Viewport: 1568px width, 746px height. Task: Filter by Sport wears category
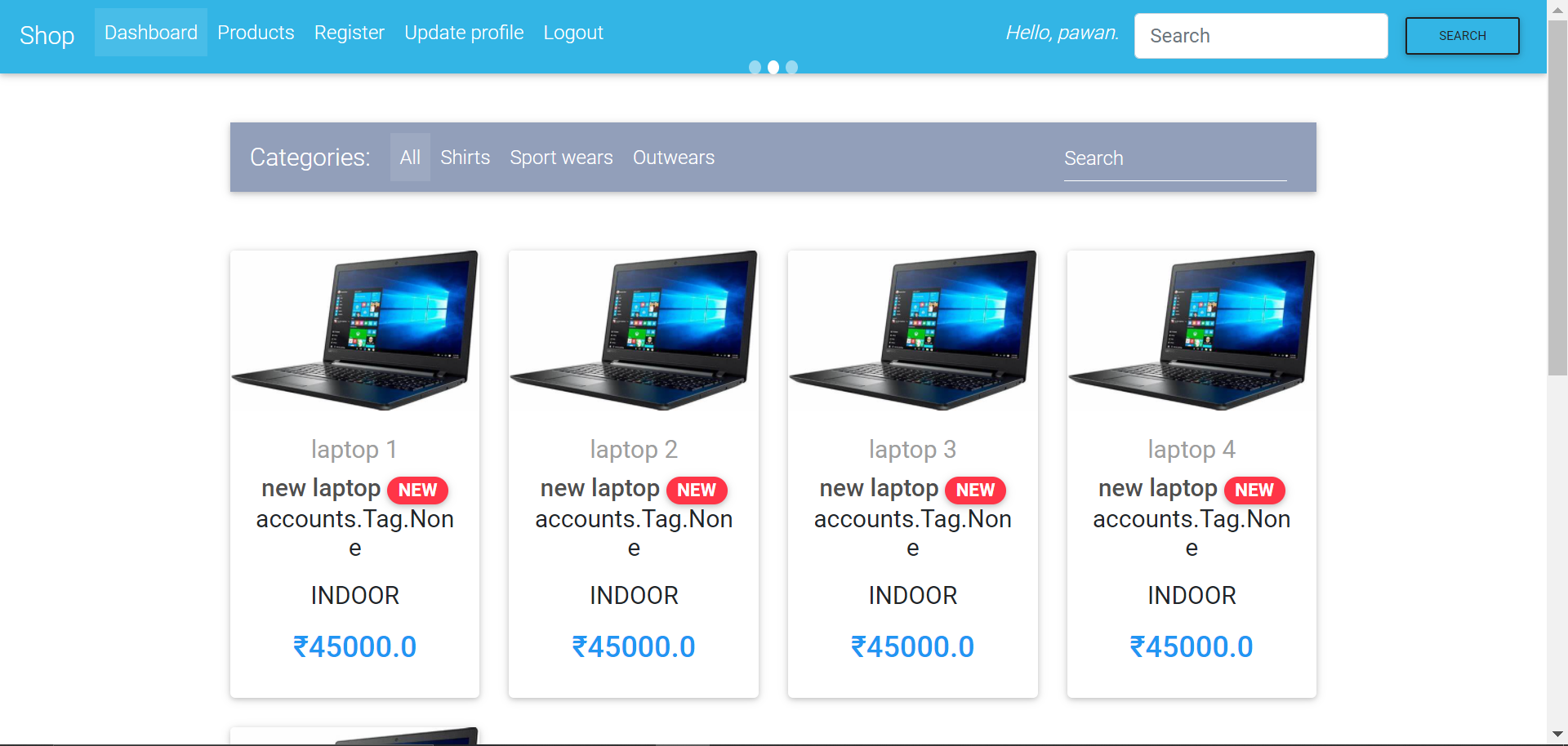pyautogui.click(x=562, y=158)
